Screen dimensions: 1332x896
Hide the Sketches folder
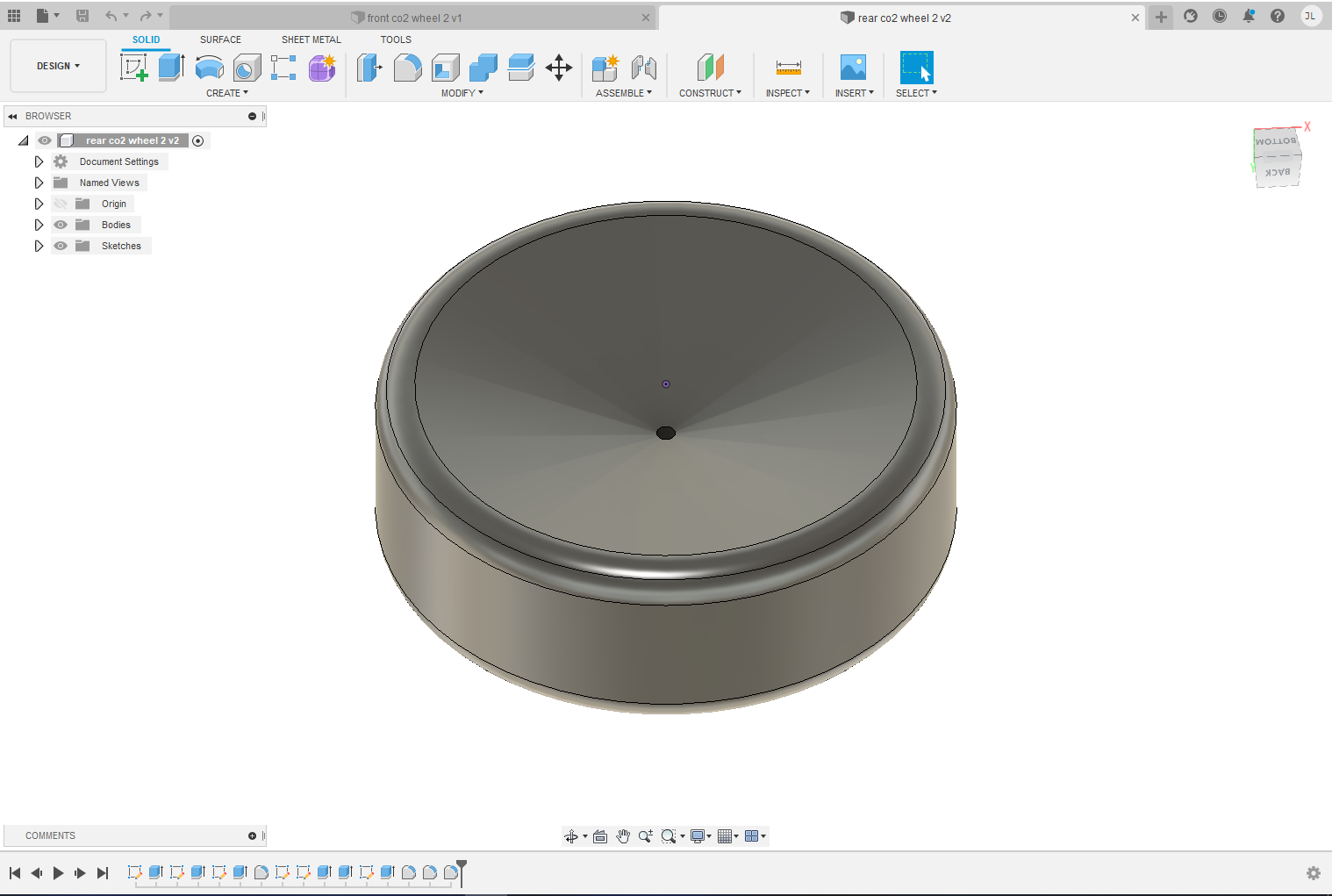(x=61, y=246)
